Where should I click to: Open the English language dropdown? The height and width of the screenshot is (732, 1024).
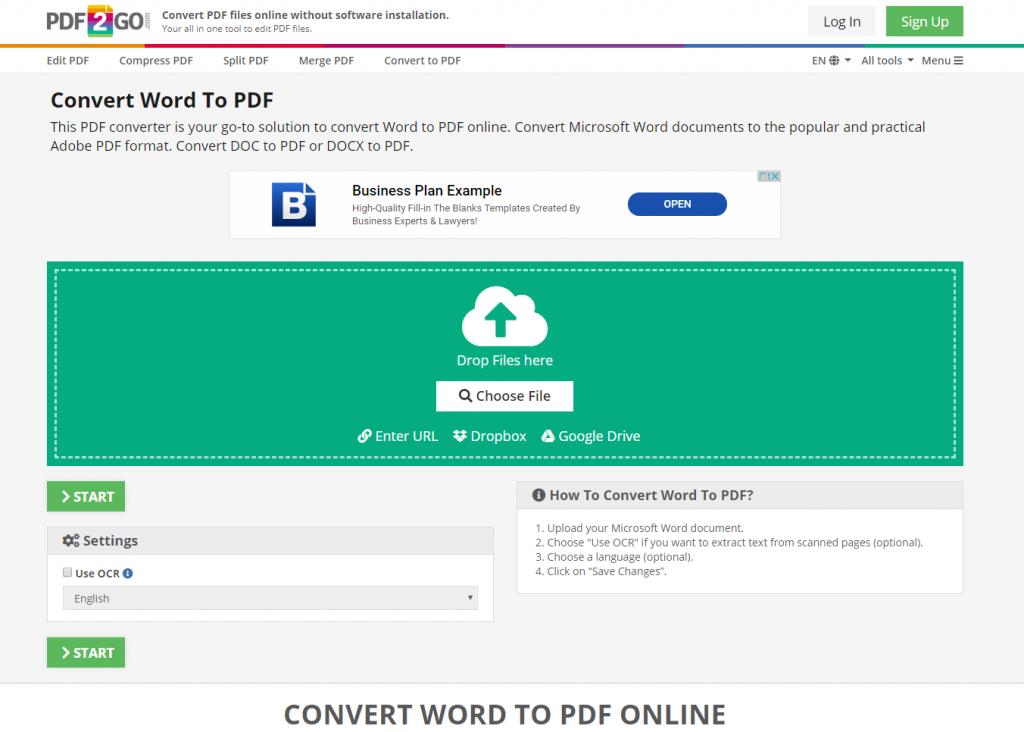[x=270, y=597]
